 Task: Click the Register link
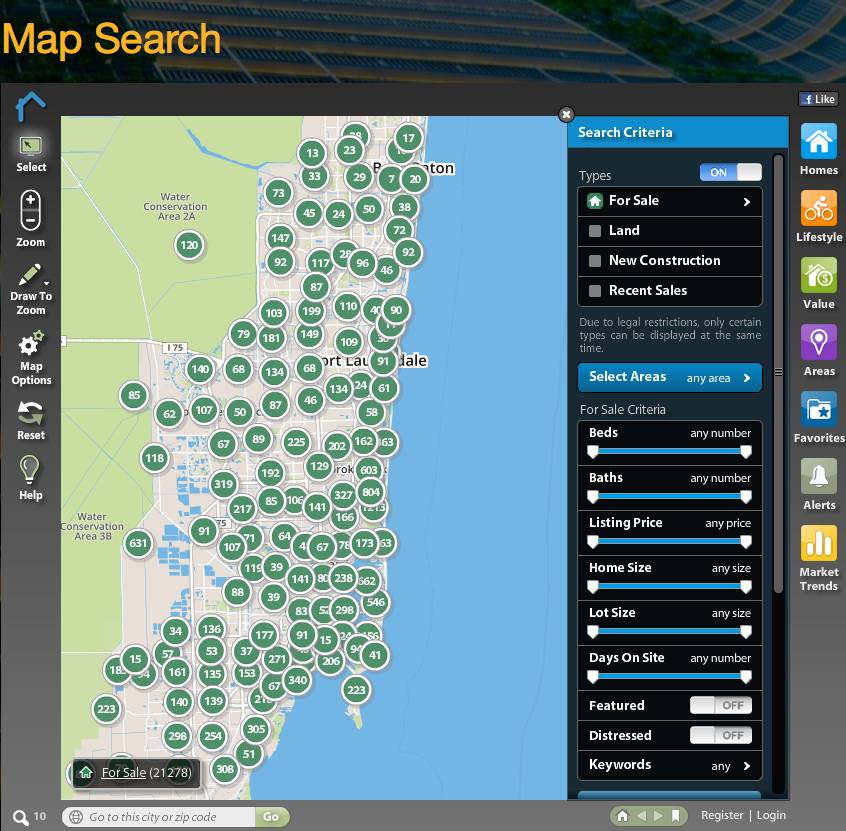point(722,815)
